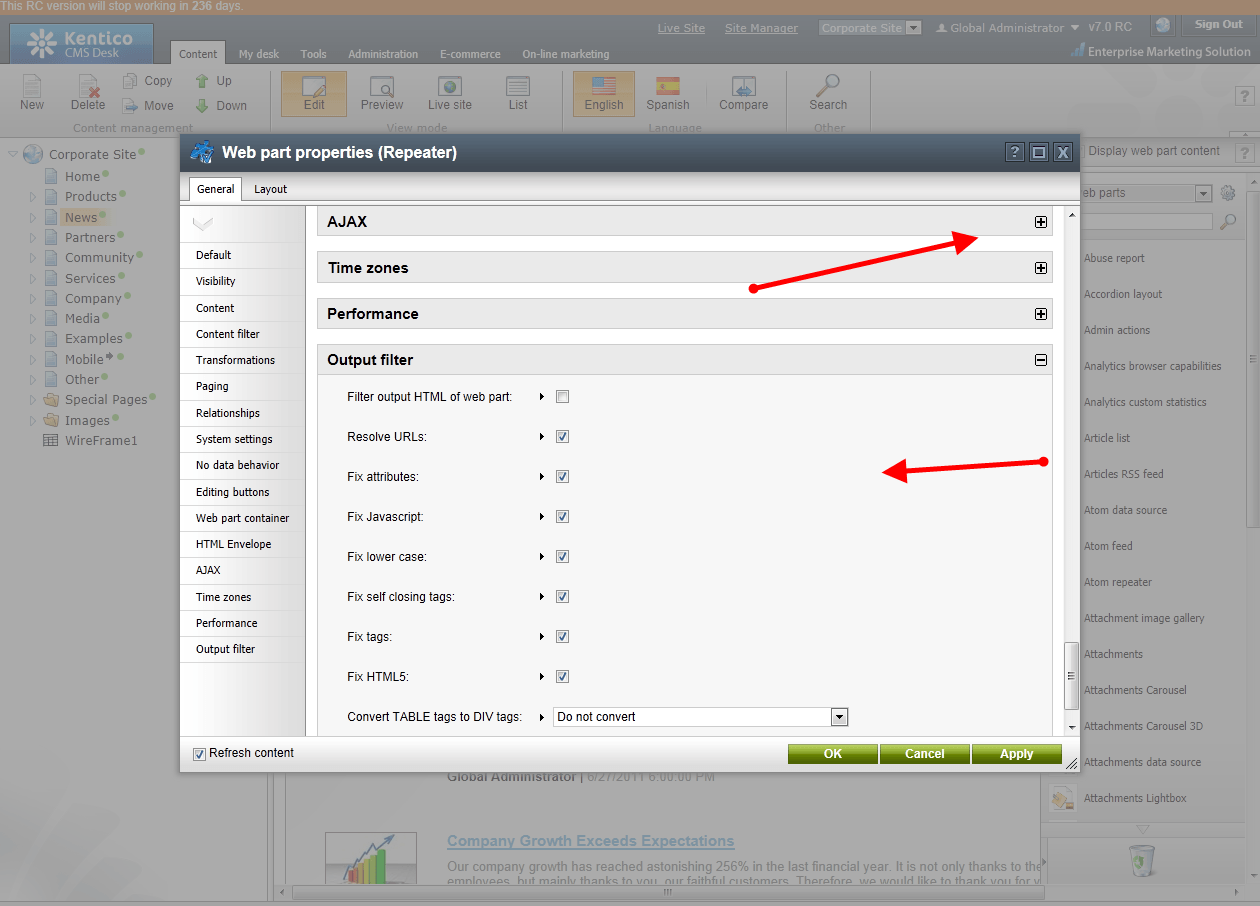Switch to the Layout tab
Image resolution: width=1260 pixels, height=906 pixels.
[270, 189]
